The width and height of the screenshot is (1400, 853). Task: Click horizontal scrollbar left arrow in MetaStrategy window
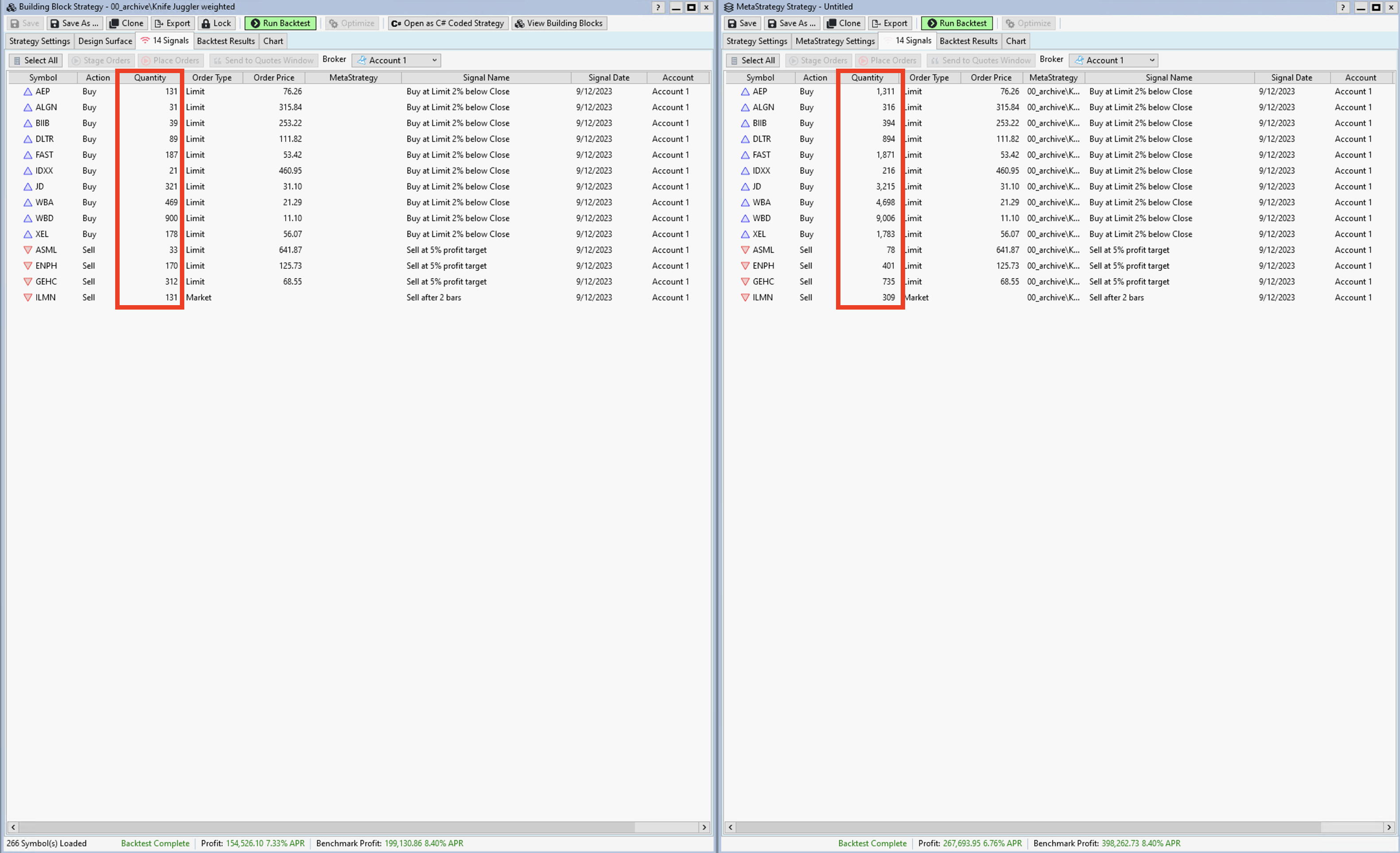click(731, 827)
